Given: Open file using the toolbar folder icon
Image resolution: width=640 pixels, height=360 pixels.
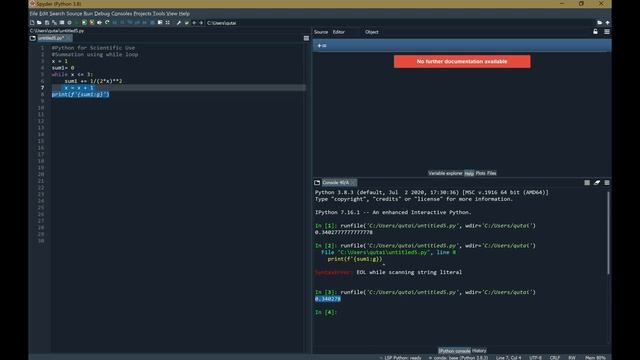Looking at the screenshot, I should coord(39,23).
